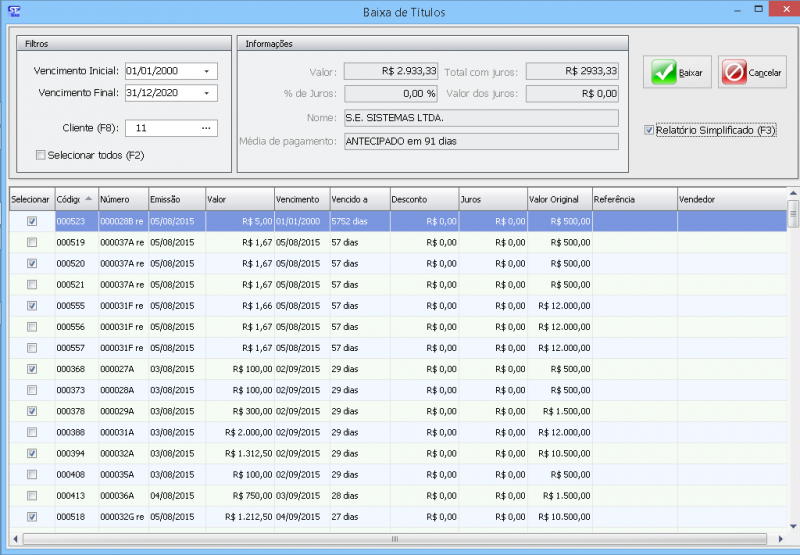
Task: Click the application icon in title bar
Action: (x=12, y=11)
